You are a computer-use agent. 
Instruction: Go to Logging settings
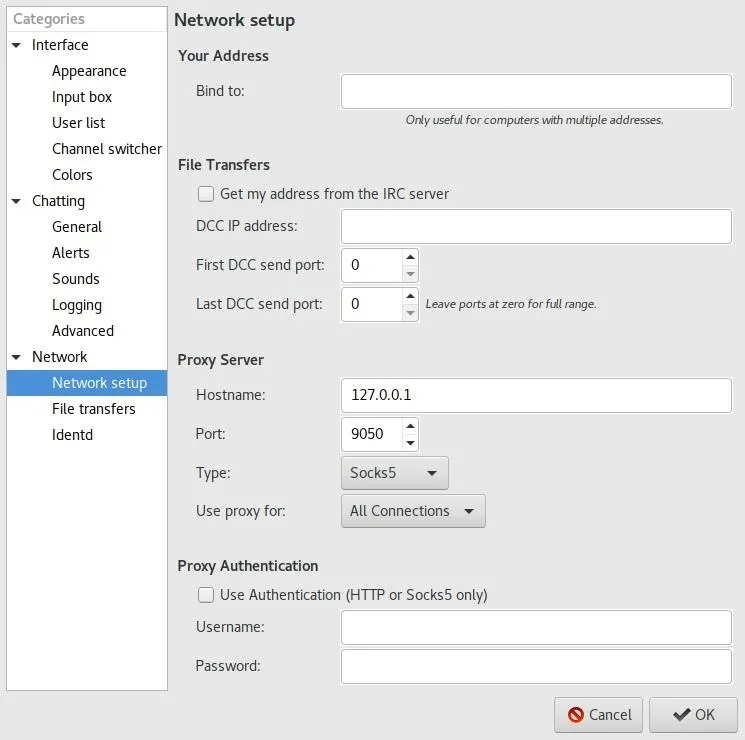[x=77, y=305]
